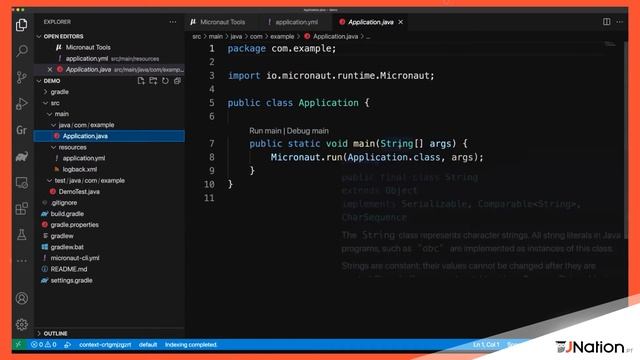
Task: Click the Ln 1, Col 1 cursor position
Action: (486, 344)
